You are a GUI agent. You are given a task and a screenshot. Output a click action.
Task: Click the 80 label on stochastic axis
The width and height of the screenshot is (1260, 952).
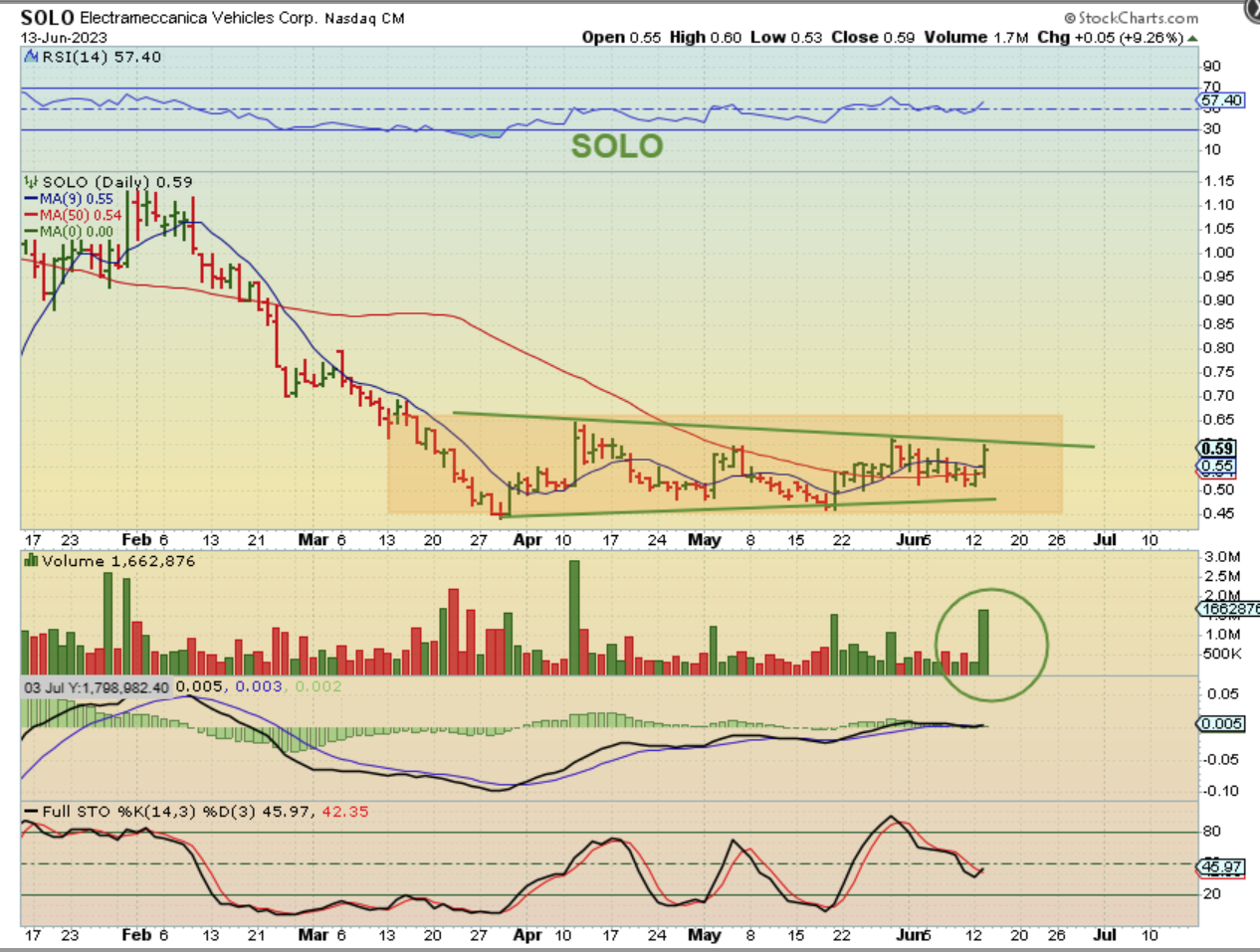(x=1211, y=832)
